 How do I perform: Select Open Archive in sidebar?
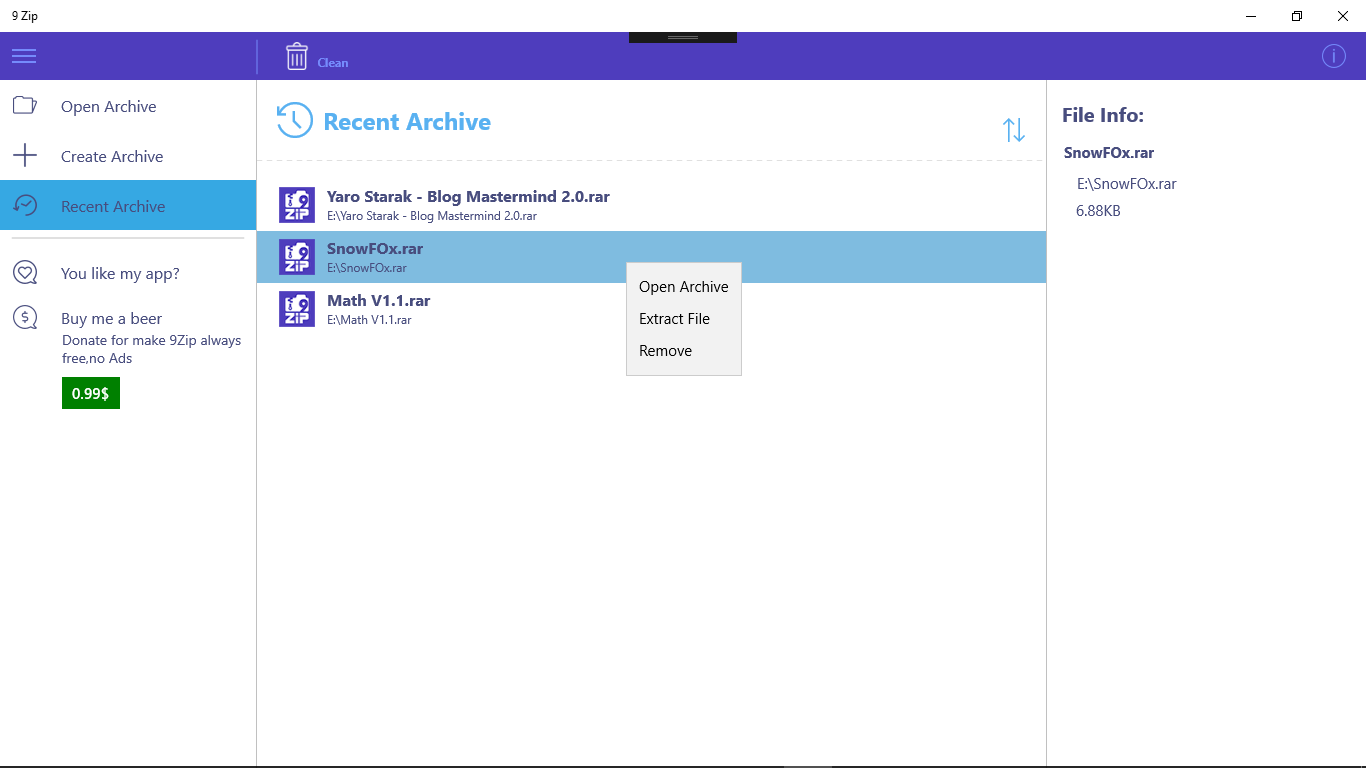(x=128, y=105)
